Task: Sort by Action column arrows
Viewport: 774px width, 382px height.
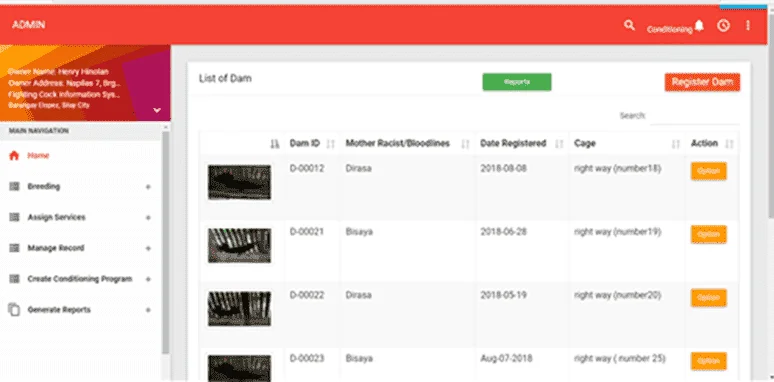Action: (729, 144)
